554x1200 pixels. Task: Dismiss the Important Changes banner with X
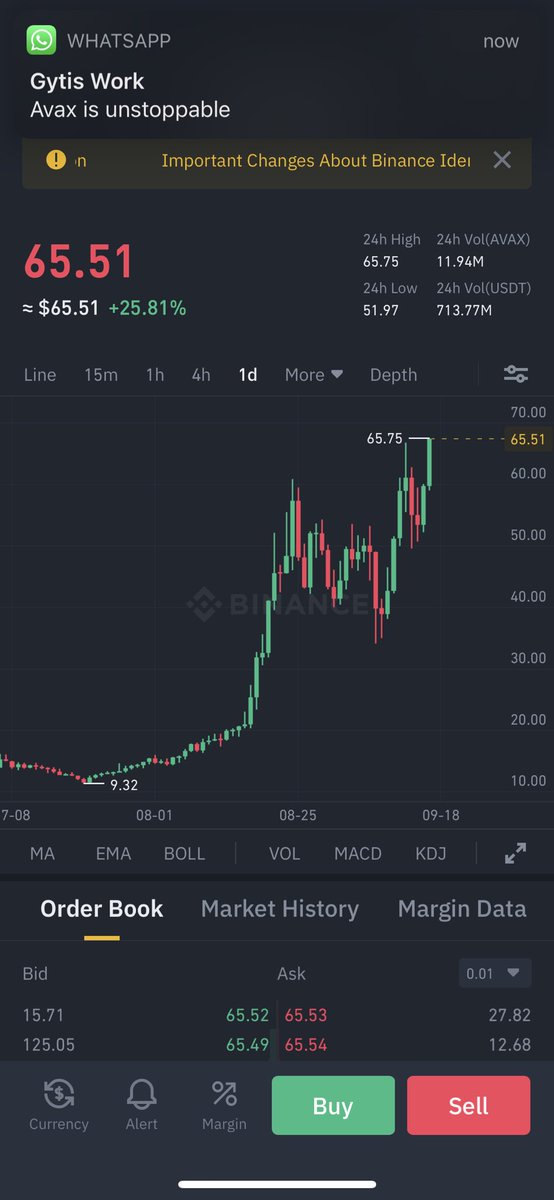click(502, 160)
